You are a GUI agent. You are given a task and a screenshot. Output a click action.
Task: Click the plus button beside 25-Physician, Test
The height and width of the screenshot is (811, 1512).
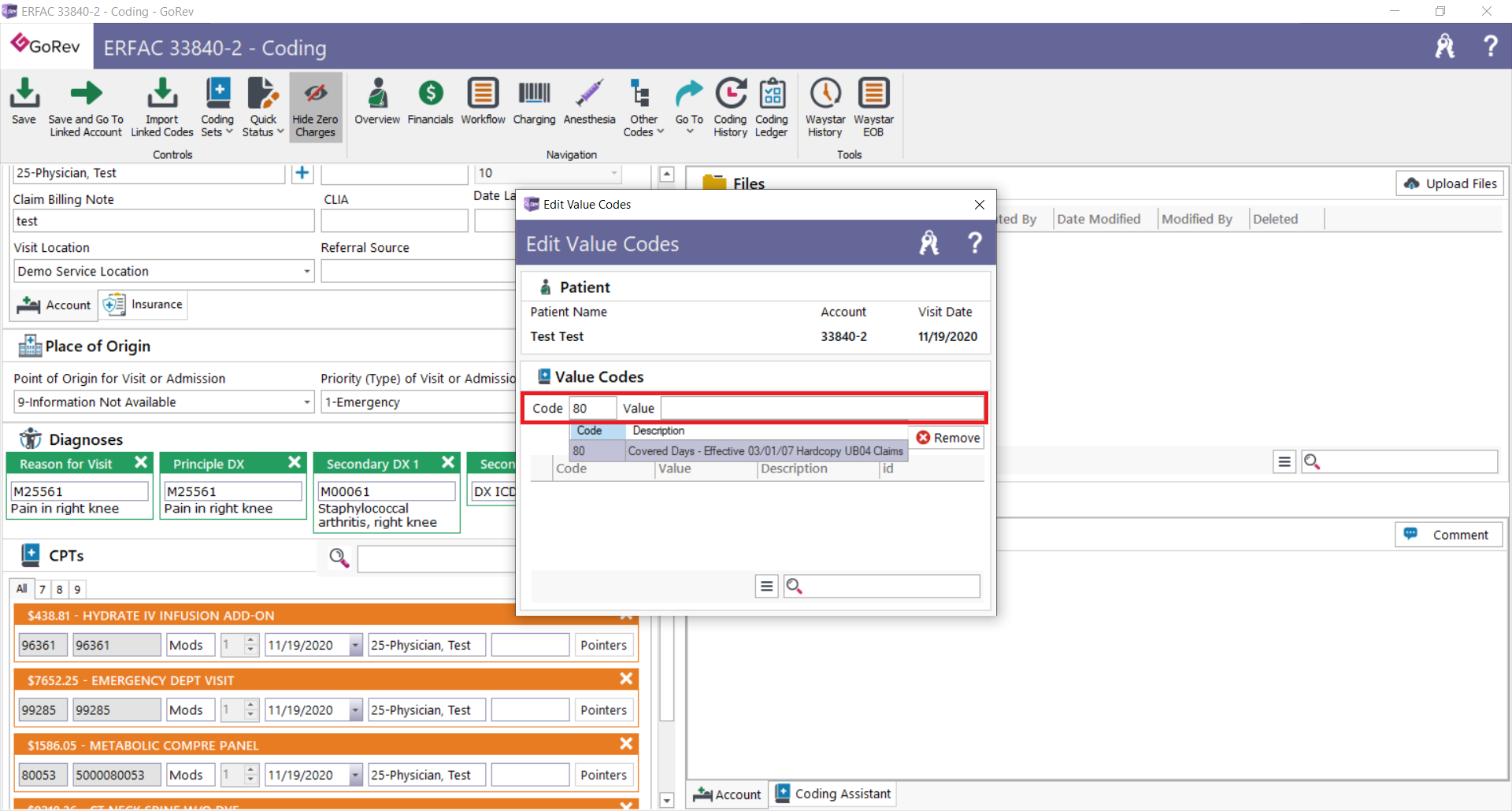coord(302,173)
